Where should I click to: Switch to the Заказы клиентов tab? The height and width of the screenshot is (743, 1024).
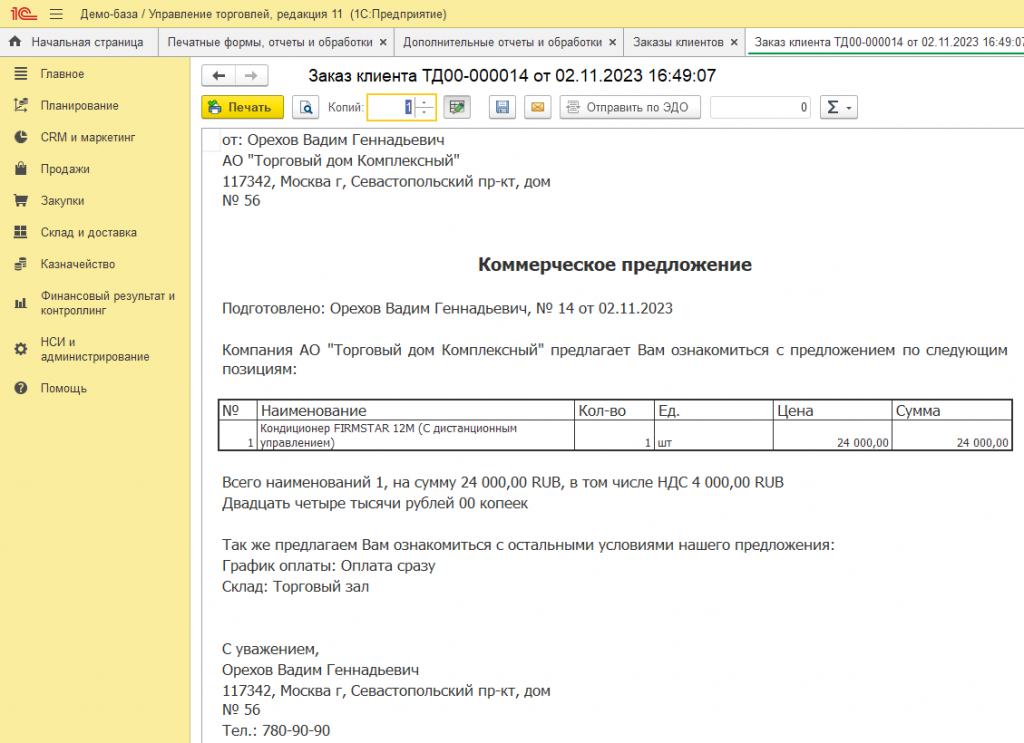[x=677, y=43]
